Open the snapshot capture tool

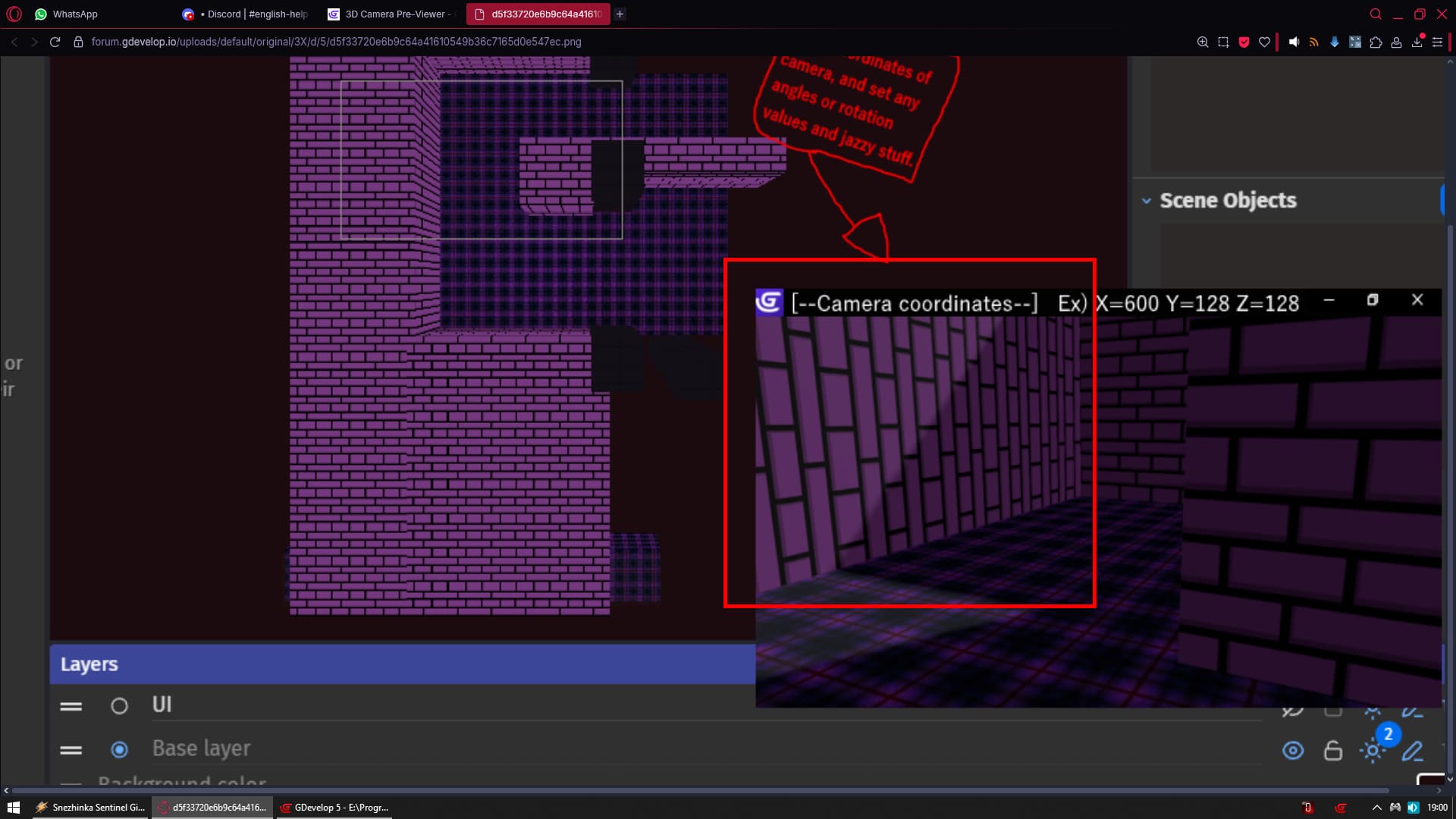click(1223, 42)
